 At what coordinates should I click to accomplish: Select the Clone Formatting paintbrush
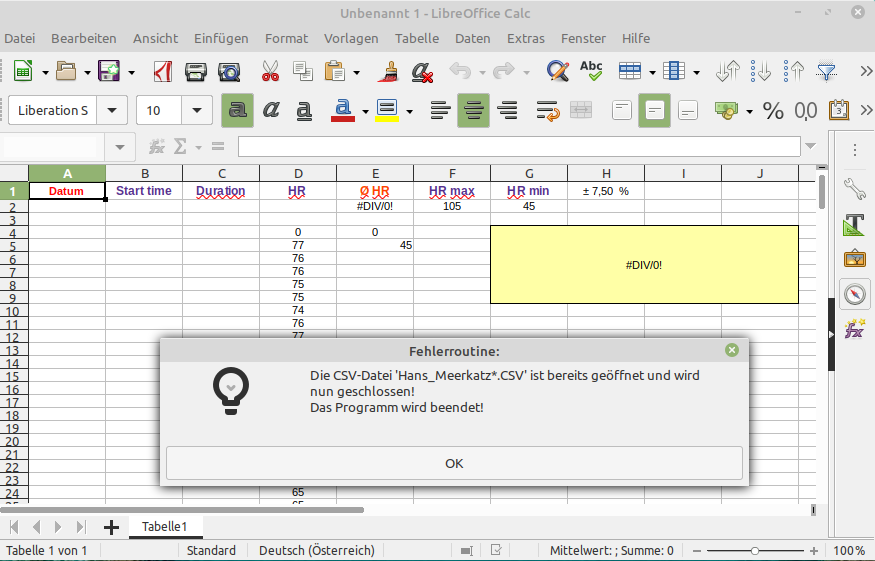tap(389, 71)
